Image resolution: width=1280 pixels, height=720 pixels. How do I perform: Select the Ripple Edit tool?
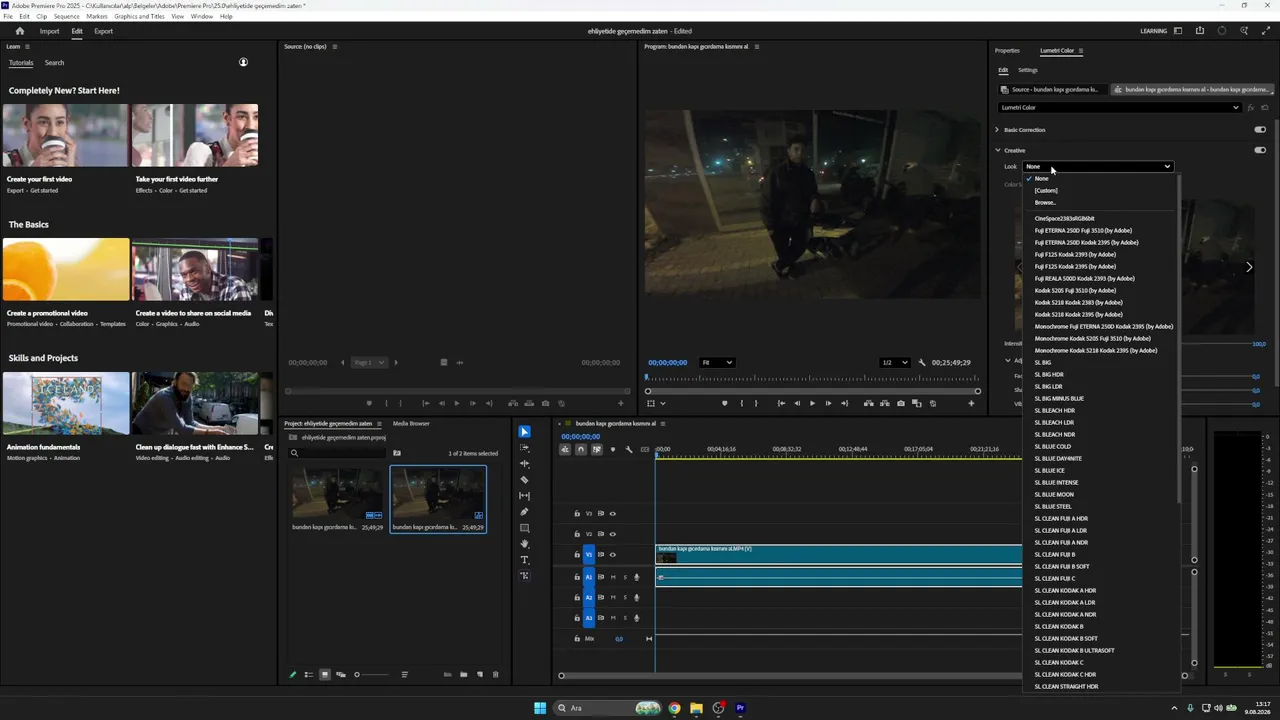click(x=524, y=463)
